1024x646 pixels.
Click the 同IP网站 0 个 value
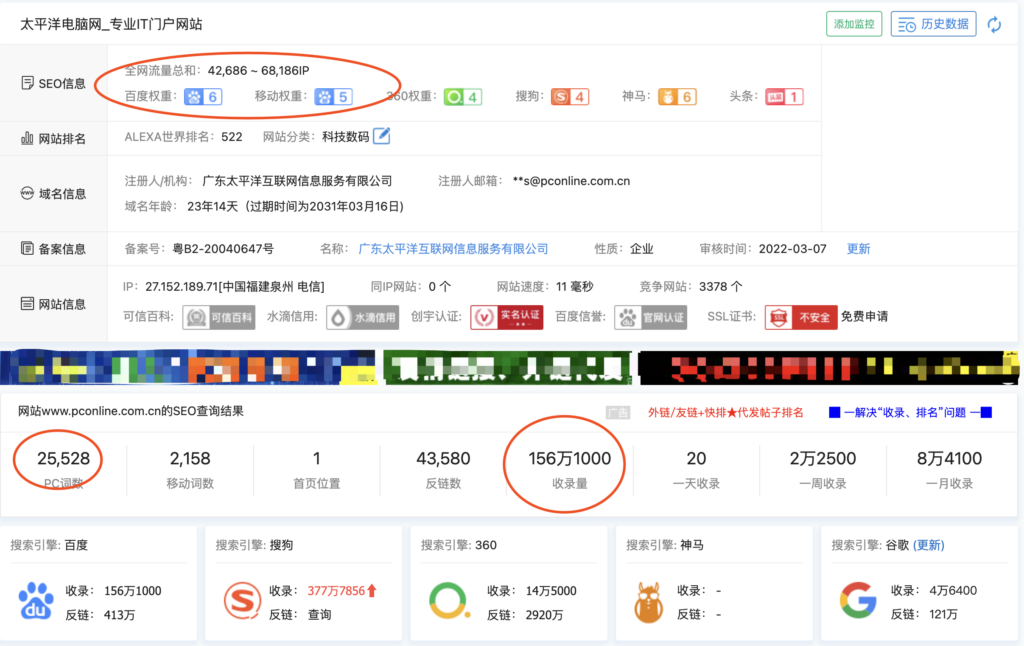point(440,287)
